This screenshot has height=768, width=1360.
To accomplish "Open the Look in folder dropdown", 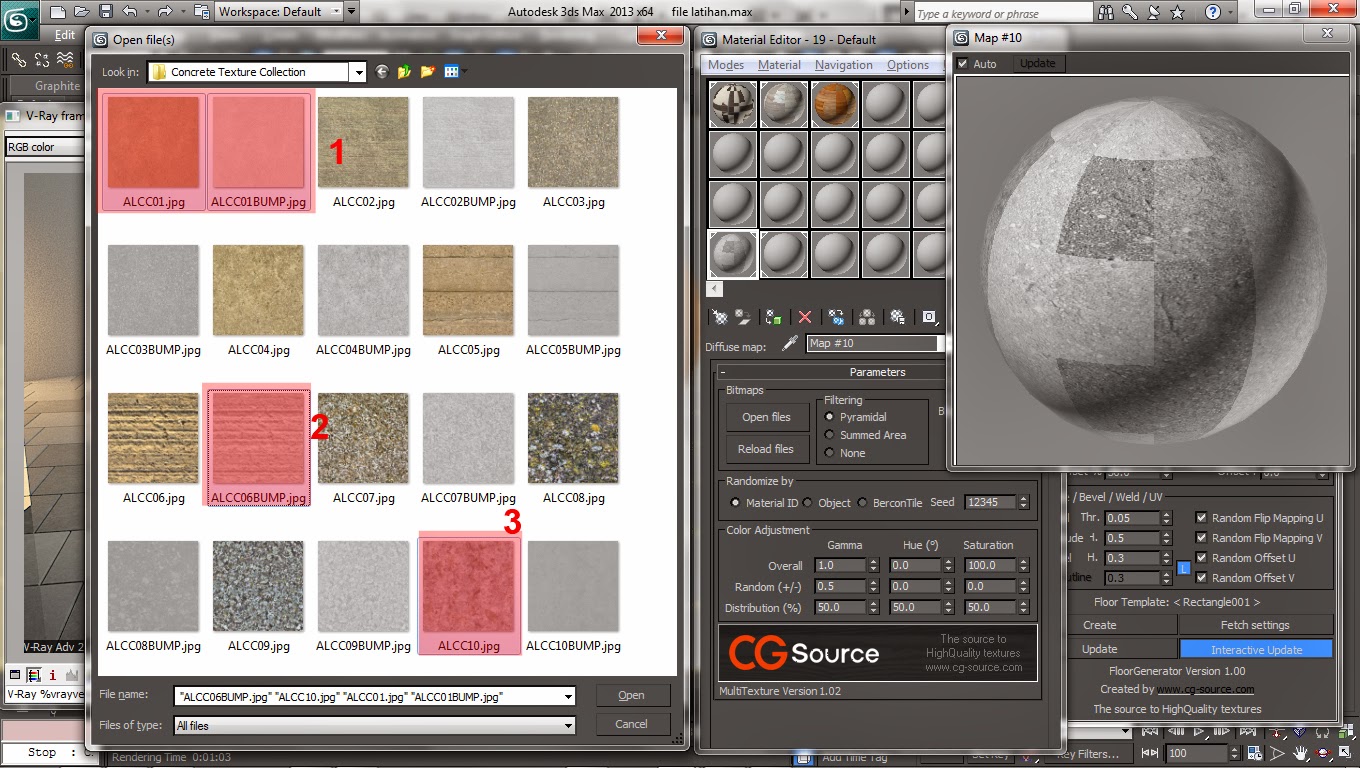I will (358, 71).
